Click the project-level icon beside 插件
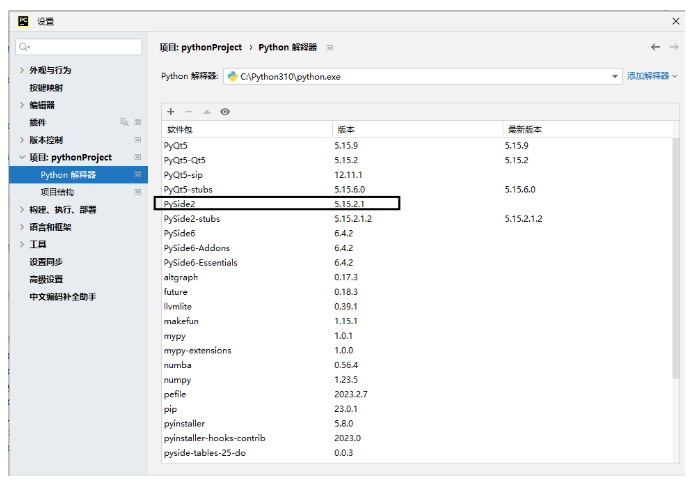 pos(138,122)
